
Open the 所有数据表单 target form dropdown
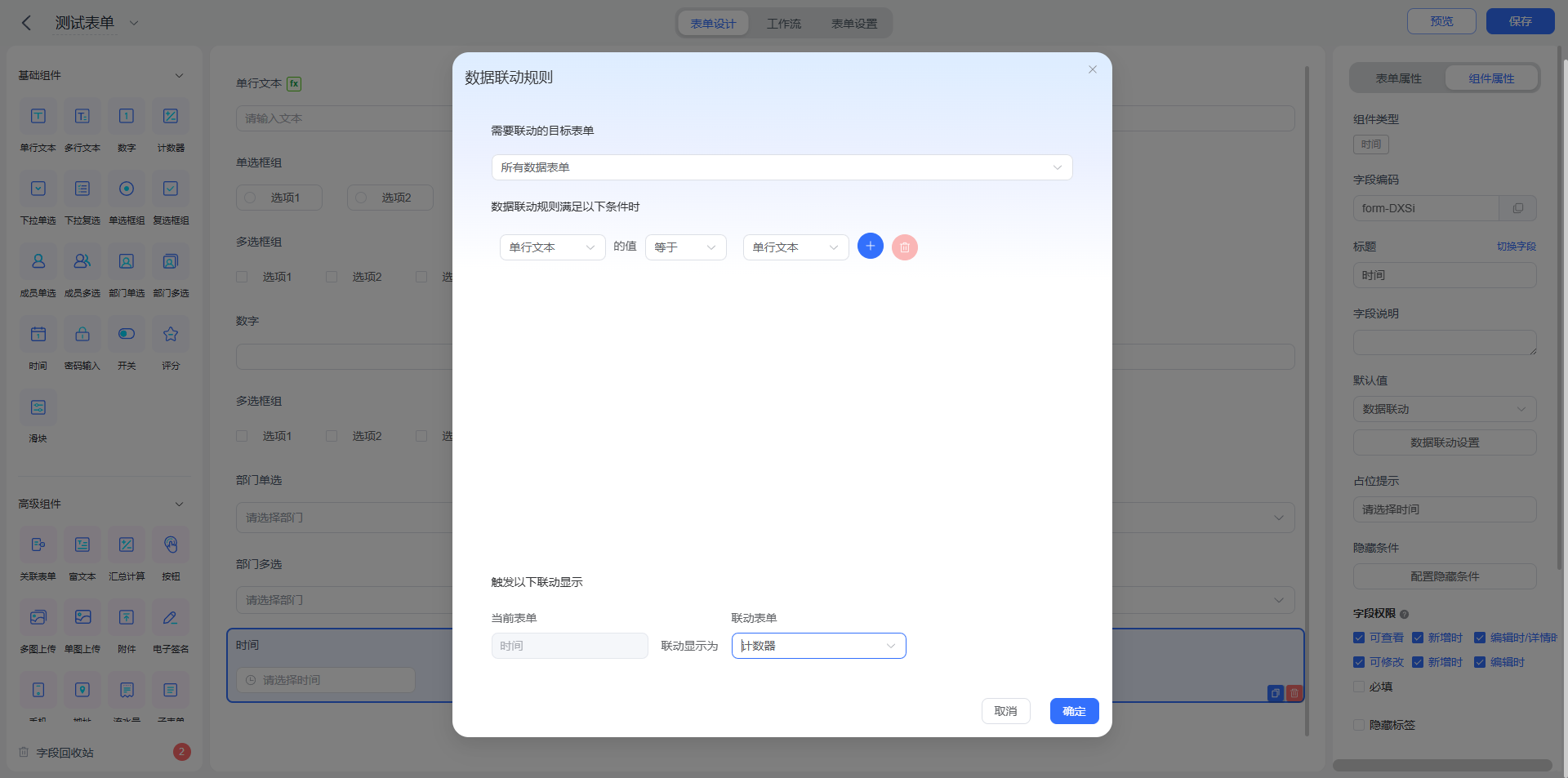[782, 167]
